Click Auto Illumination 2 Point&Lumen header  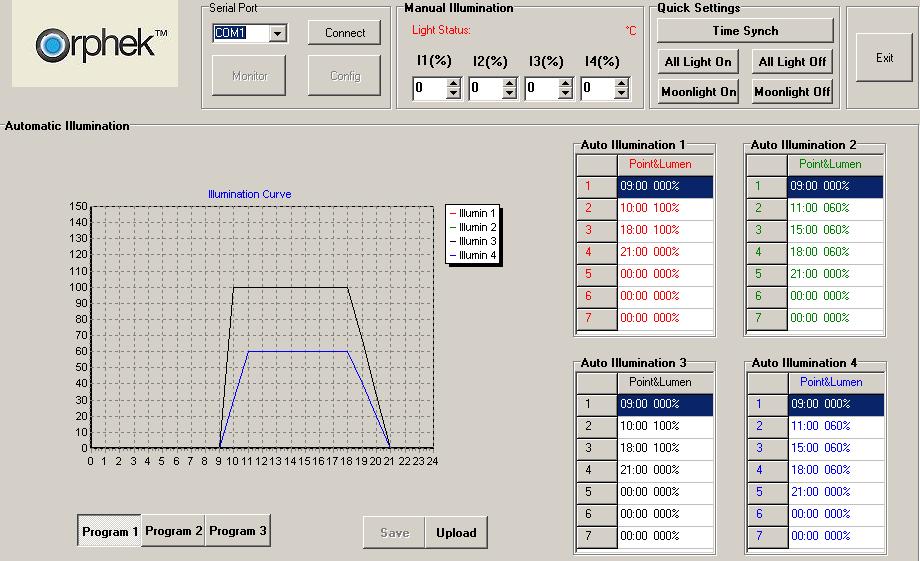(836, 164)
